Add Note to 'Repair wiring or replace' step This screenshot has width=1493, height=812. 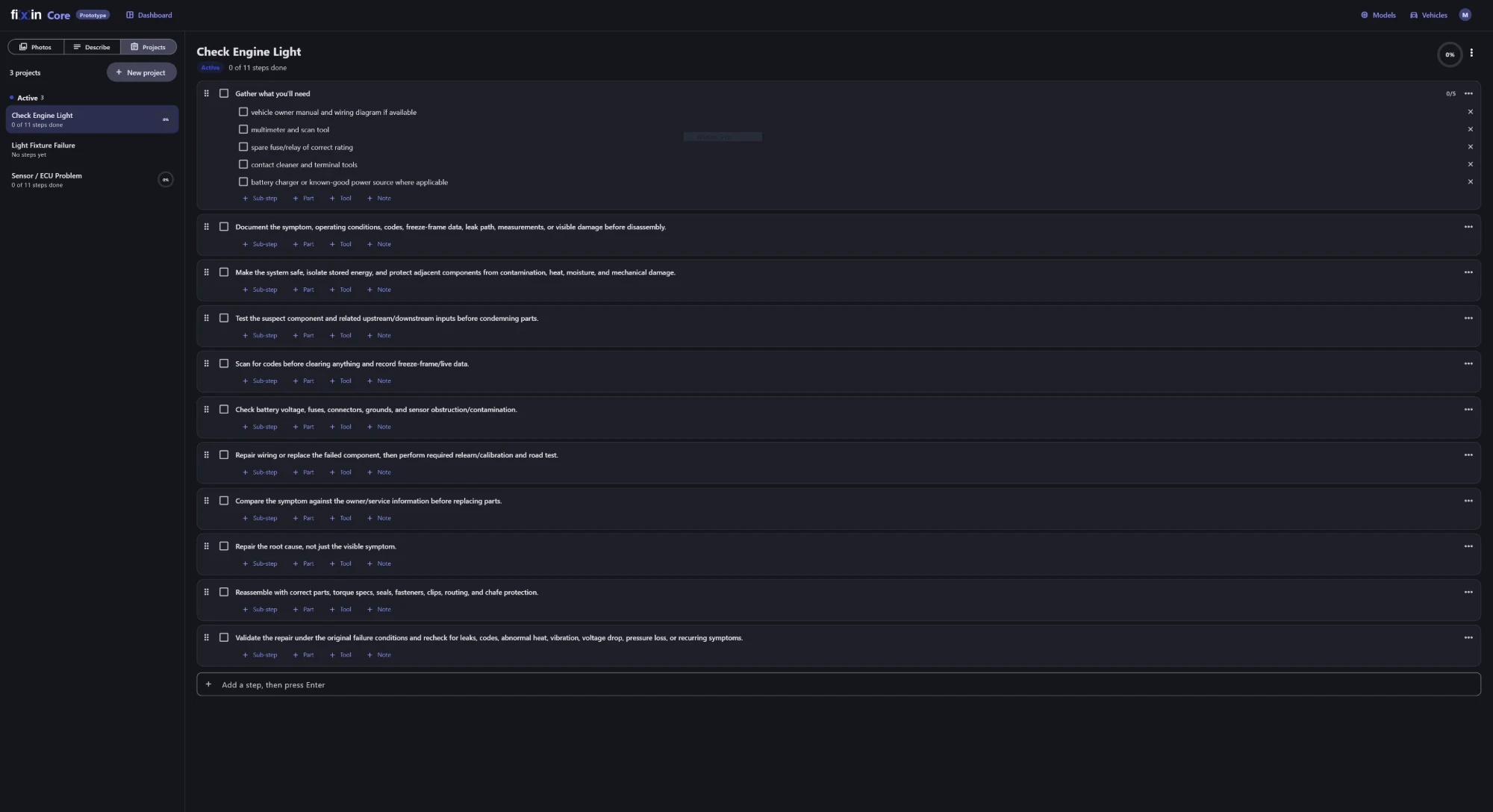pos(378,472)
